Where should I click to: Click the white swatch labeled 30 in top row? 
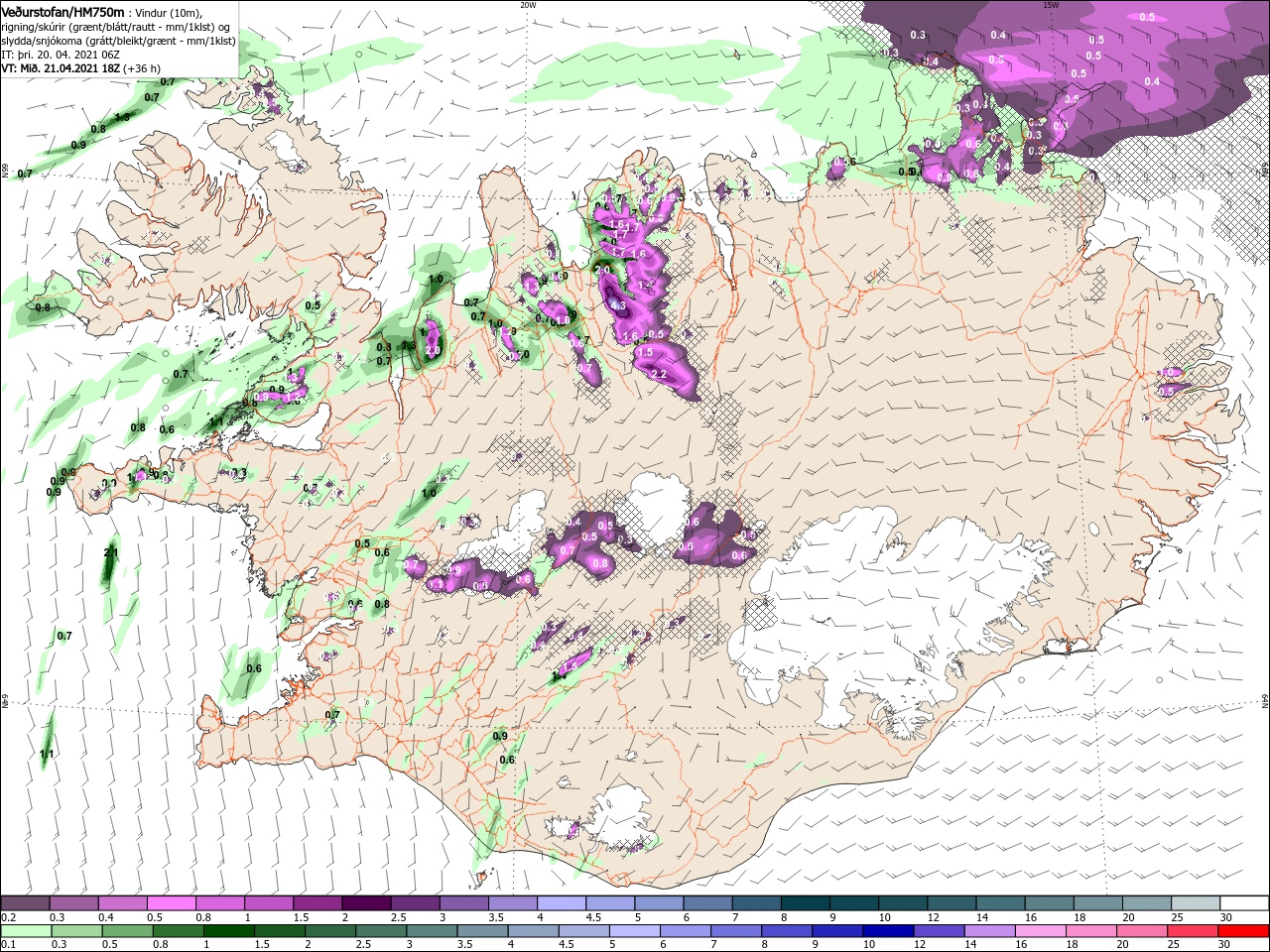coord(1244,903)
